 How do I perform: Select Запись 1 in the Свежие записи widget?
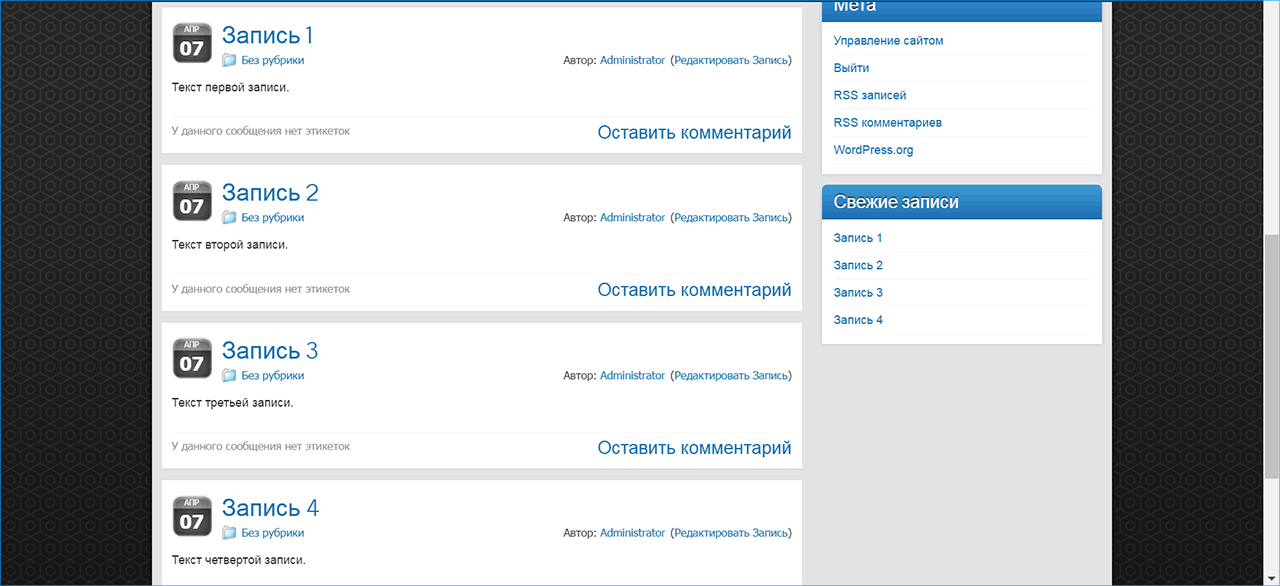(858, 238)
